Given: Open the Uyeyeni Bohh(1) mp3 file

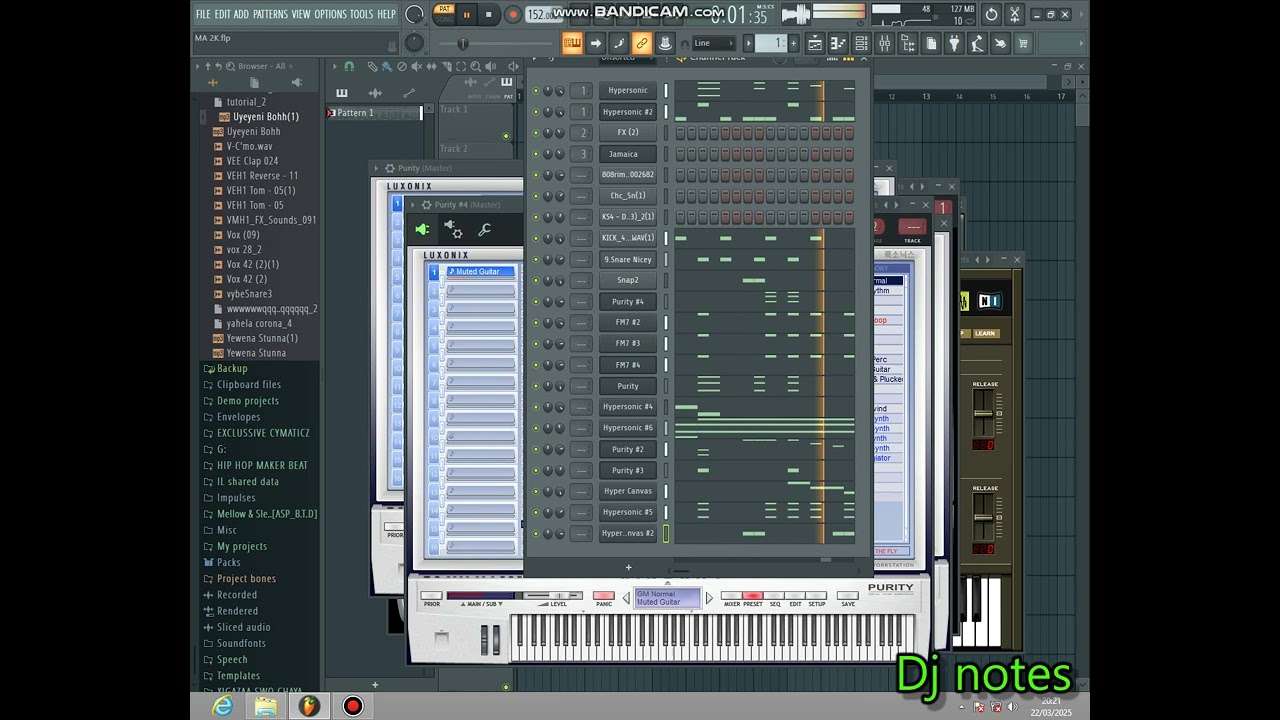Looking at the screenshot, I should (265, 117).
